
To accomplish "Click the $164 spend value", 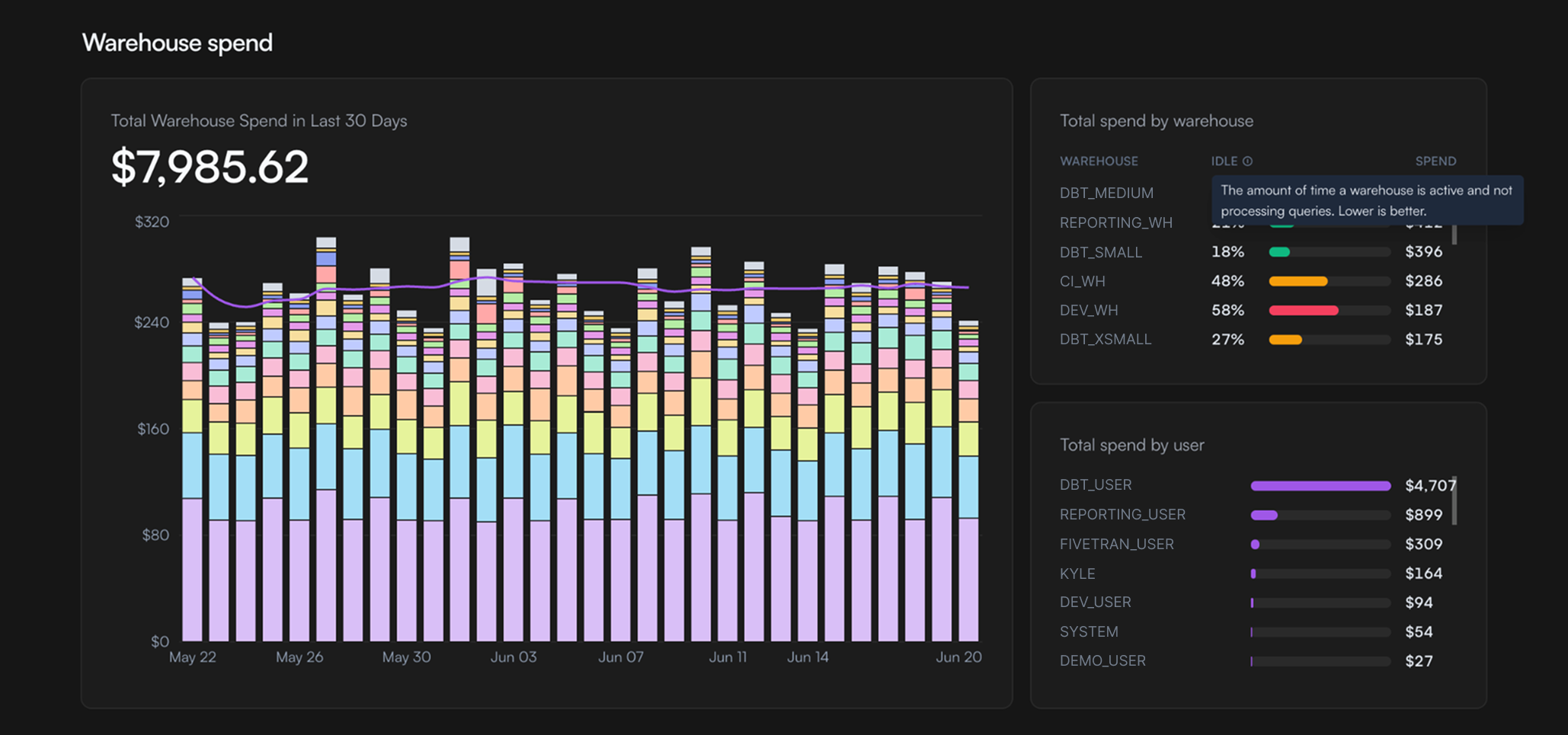I will (x=1423, y=574).
